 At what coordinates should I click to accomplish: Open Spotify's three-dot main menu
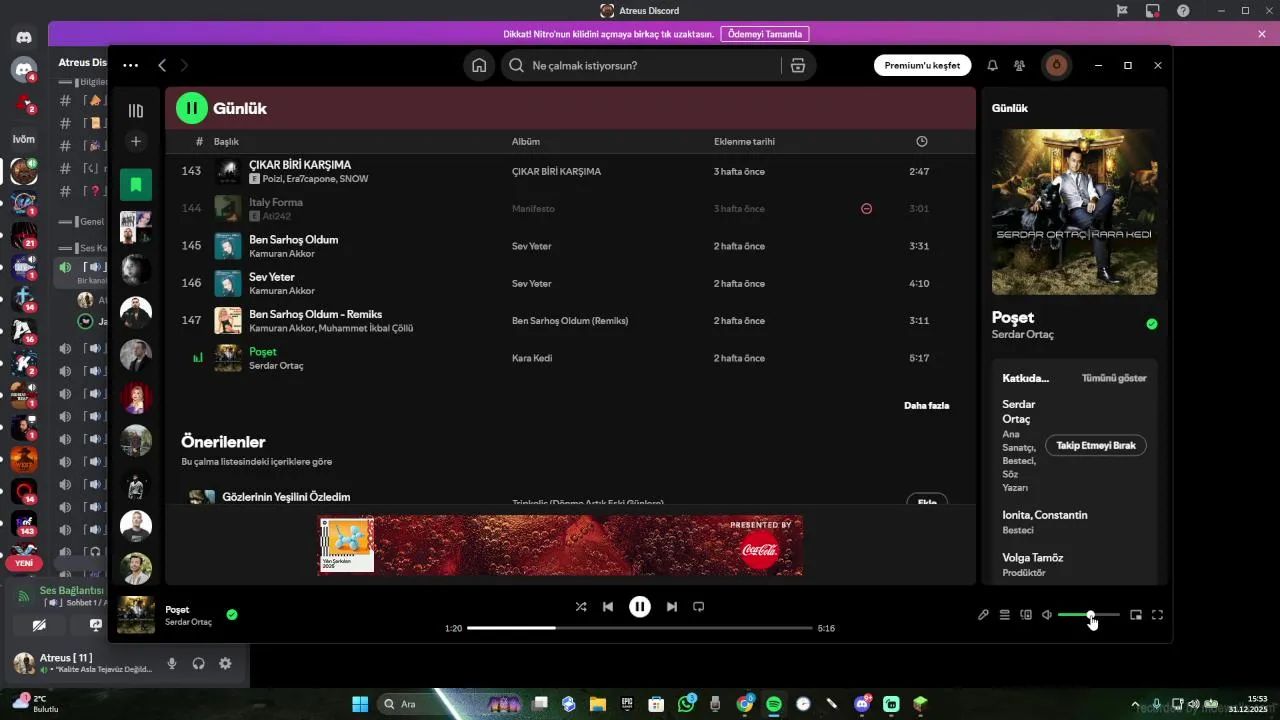click(x=131, y=65)
